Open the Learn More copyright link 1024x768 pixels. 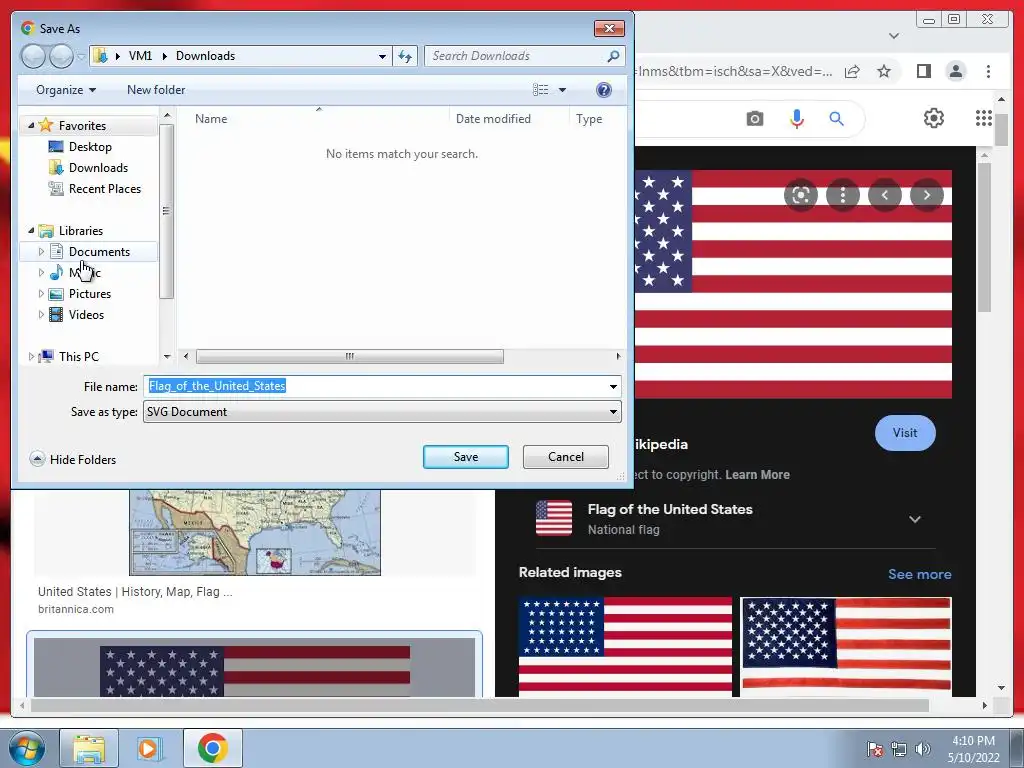pyautogui.click(x=757, y=475)
